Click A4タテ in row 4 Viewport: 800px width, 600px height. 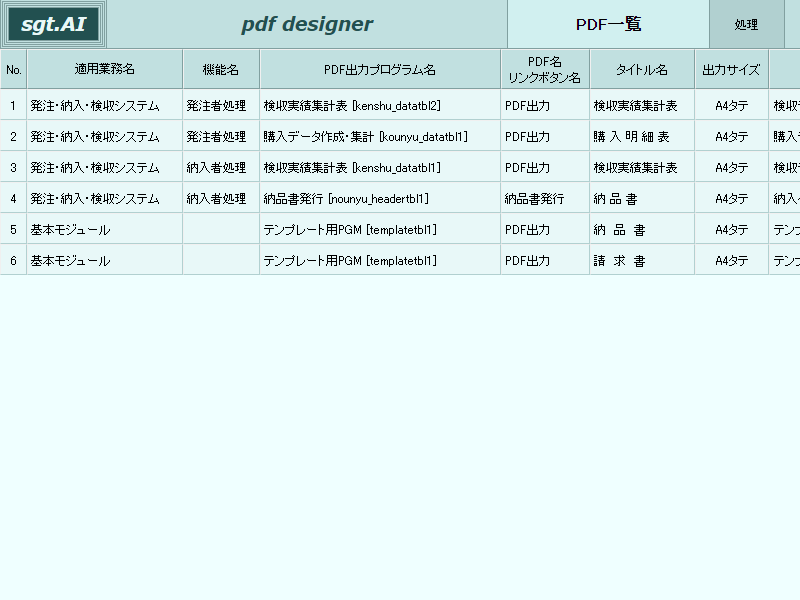point(732,199)
